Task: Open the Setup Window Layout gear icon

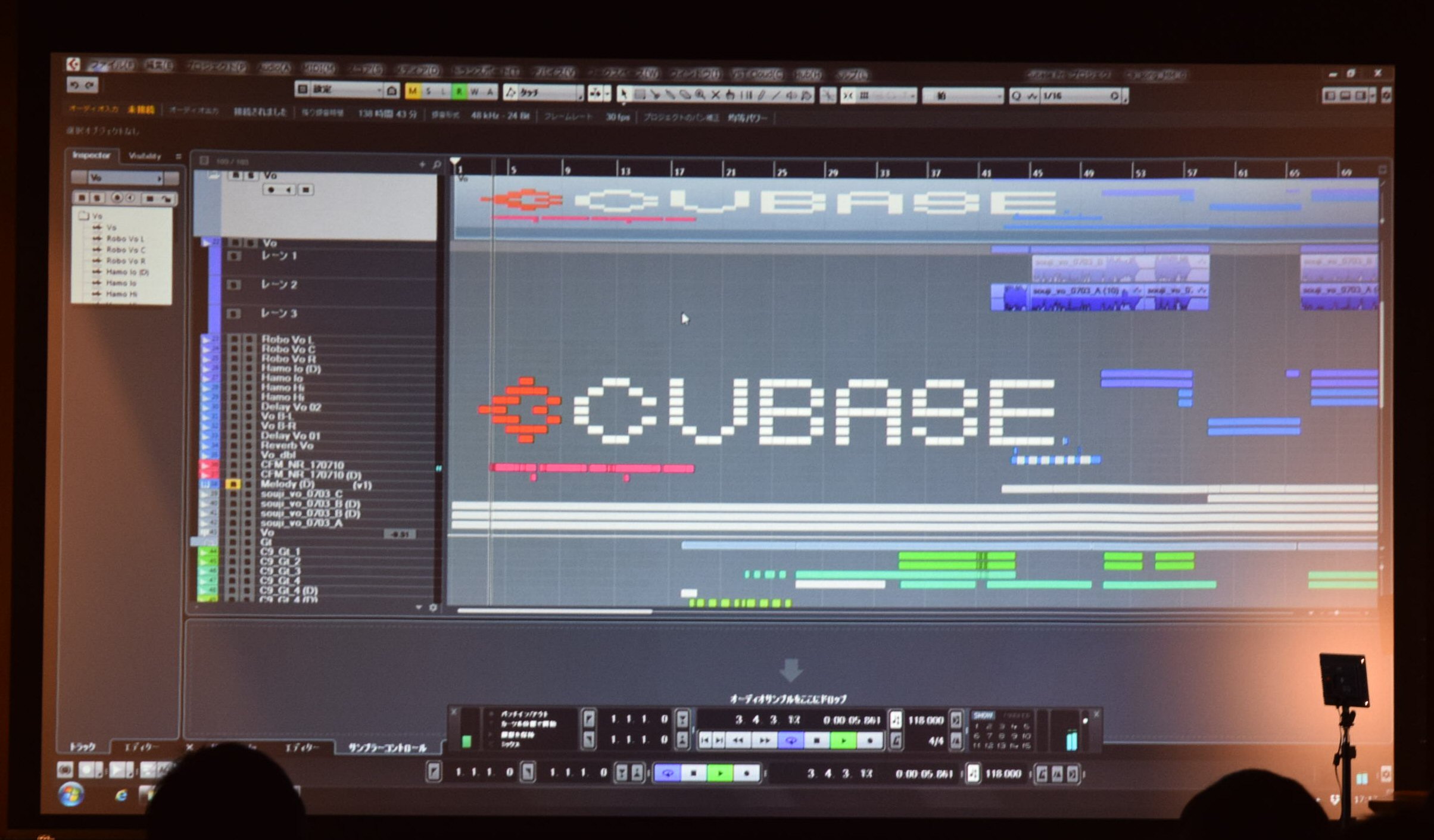Action: click(x=1386, y=95)
